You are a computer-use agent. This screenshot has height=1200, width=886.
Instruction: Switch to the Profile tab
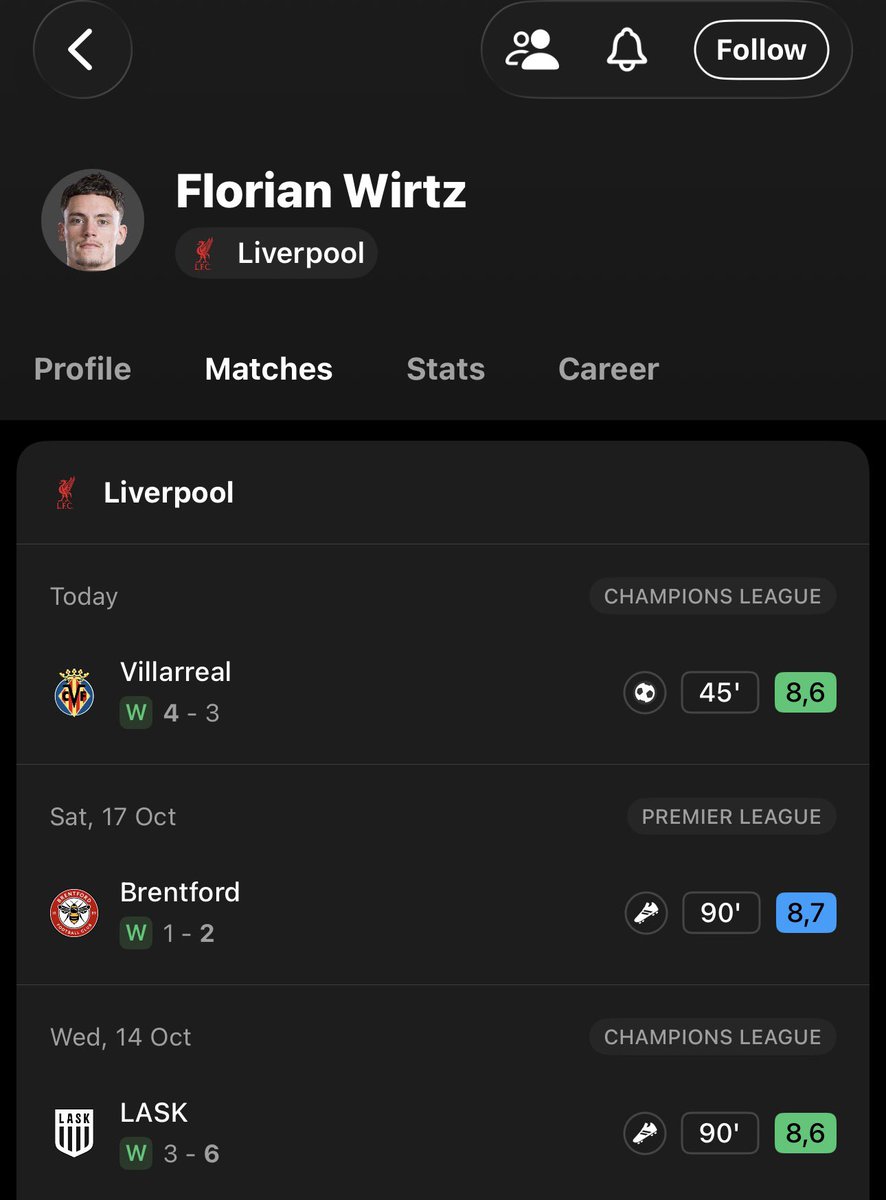click(x=82, y=369)
